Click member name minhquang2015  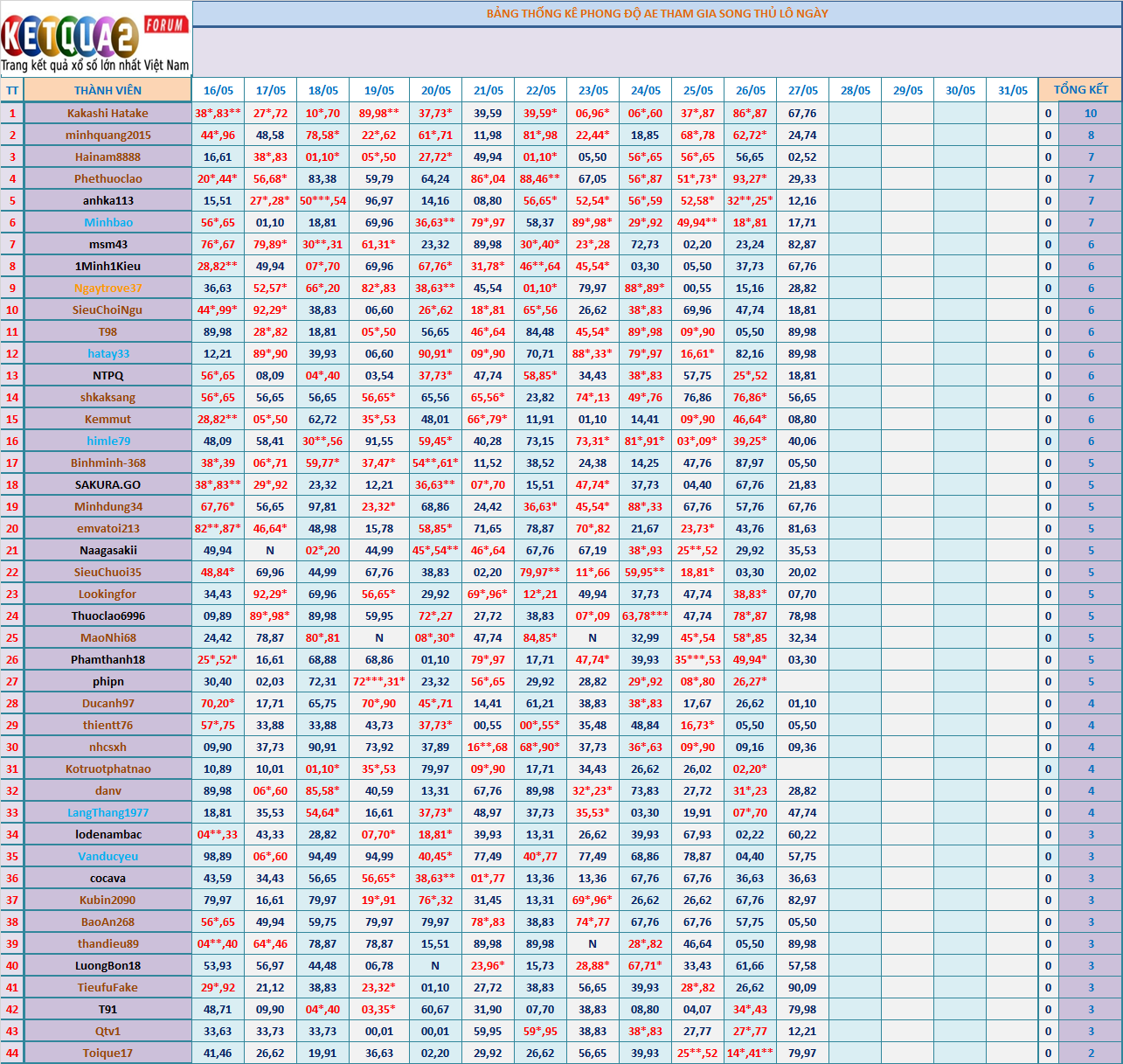click(107, 135)
